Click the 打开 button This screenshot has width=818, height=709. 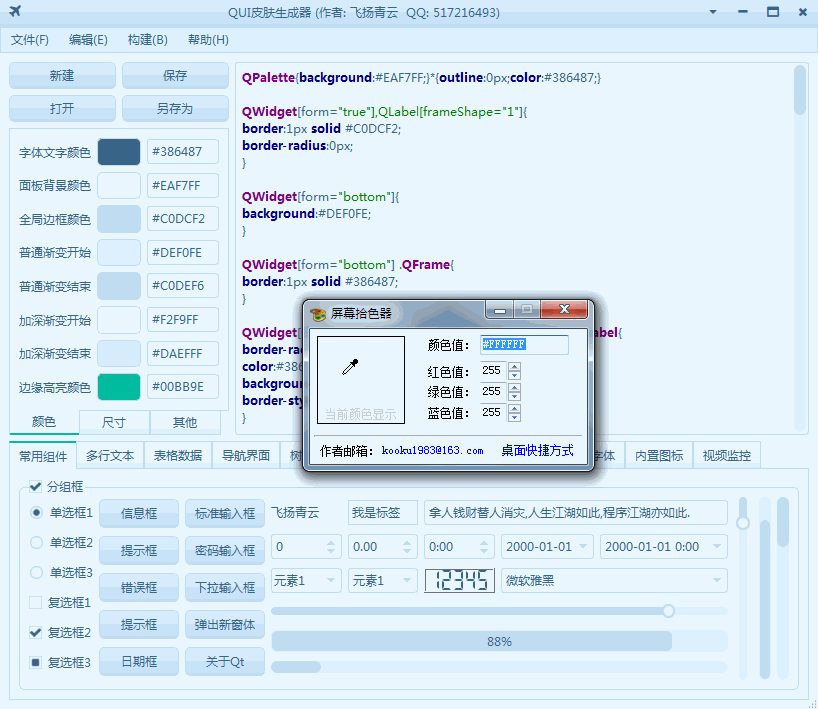point(62,109)
